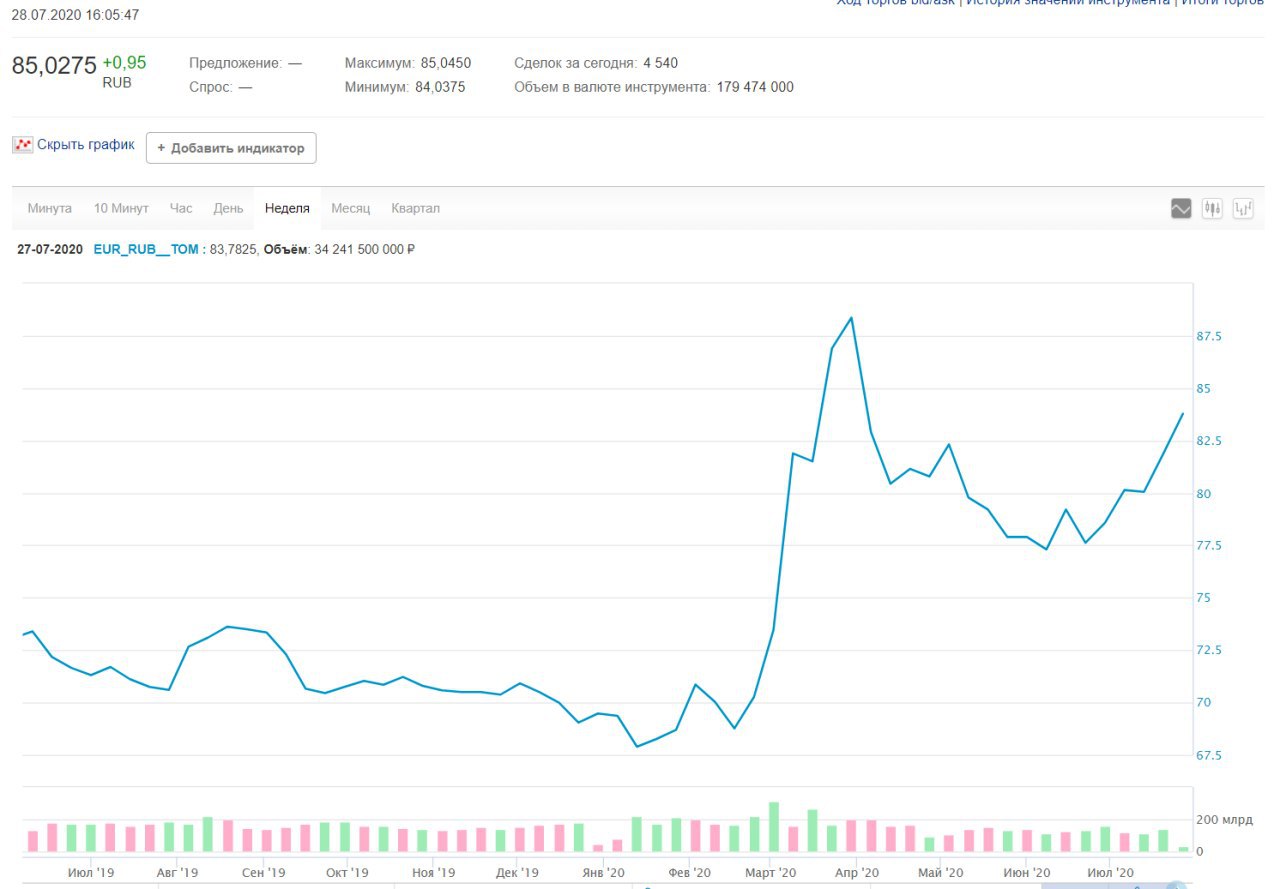The image size is (1280, 889).
Task: Click the tallest green volume bar in March
Action: [x=774, y=826]
